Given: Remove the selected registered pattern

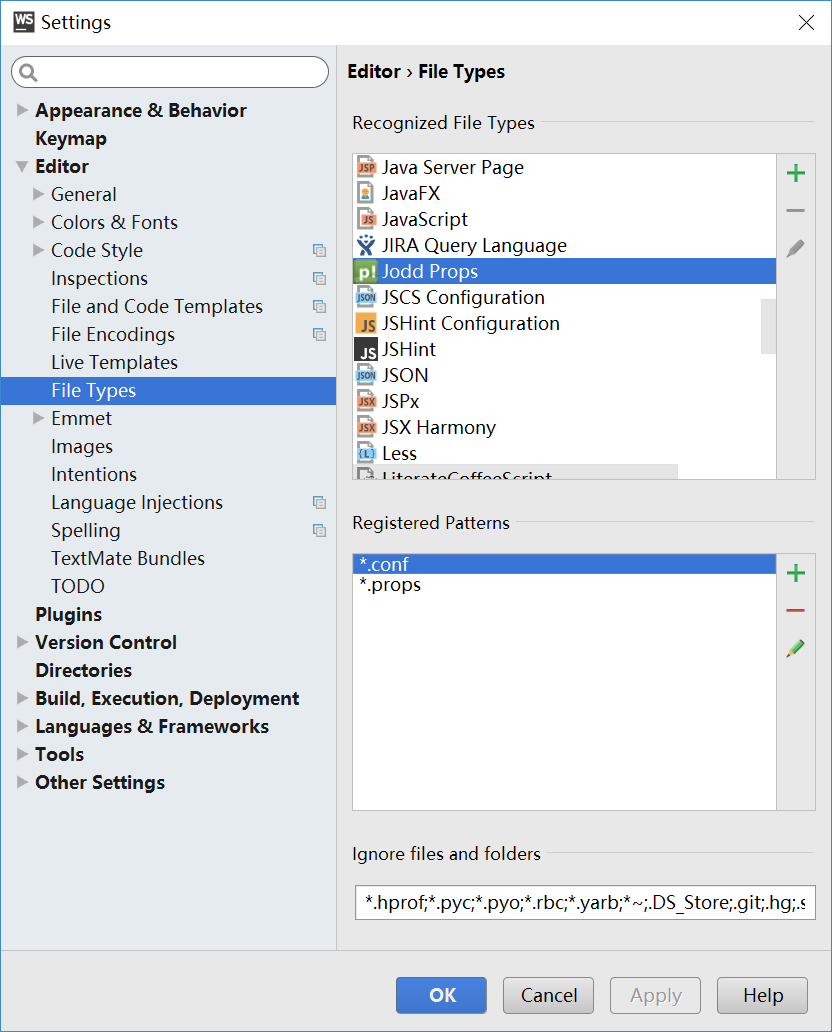Looking at the screenshot, I should coord(796,611).
